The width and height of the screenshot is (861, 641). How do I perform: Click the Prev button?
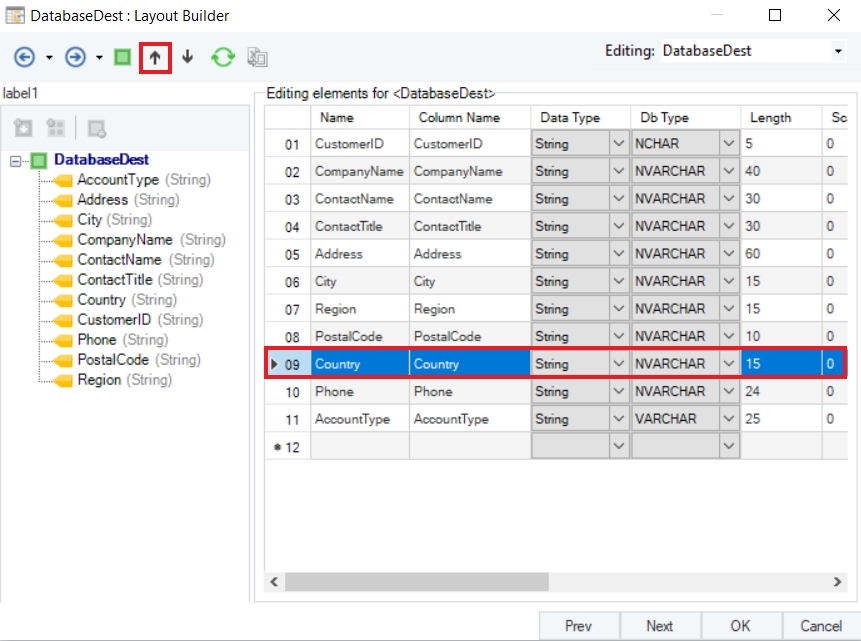click(x=578, y=626)
